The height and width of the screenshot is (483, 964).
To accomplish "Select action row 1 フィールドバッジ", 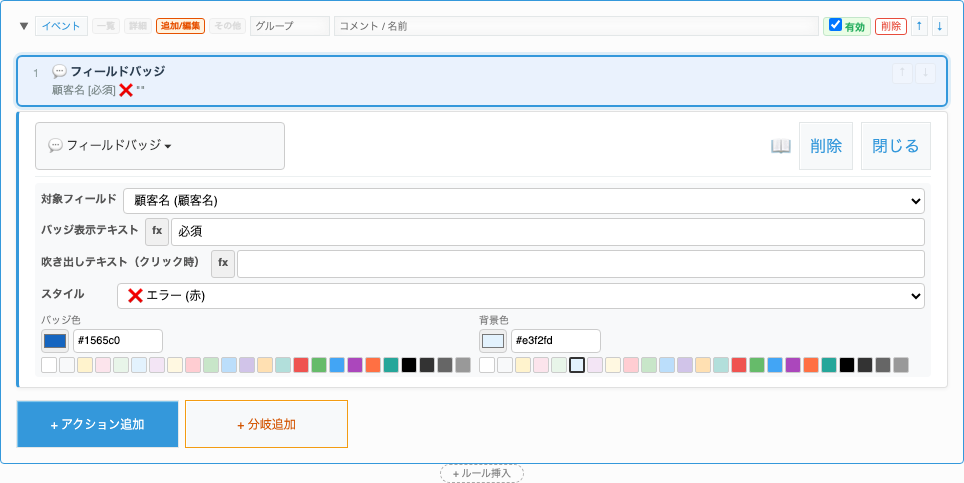I will pyautogui.click(x=481, y=80).
